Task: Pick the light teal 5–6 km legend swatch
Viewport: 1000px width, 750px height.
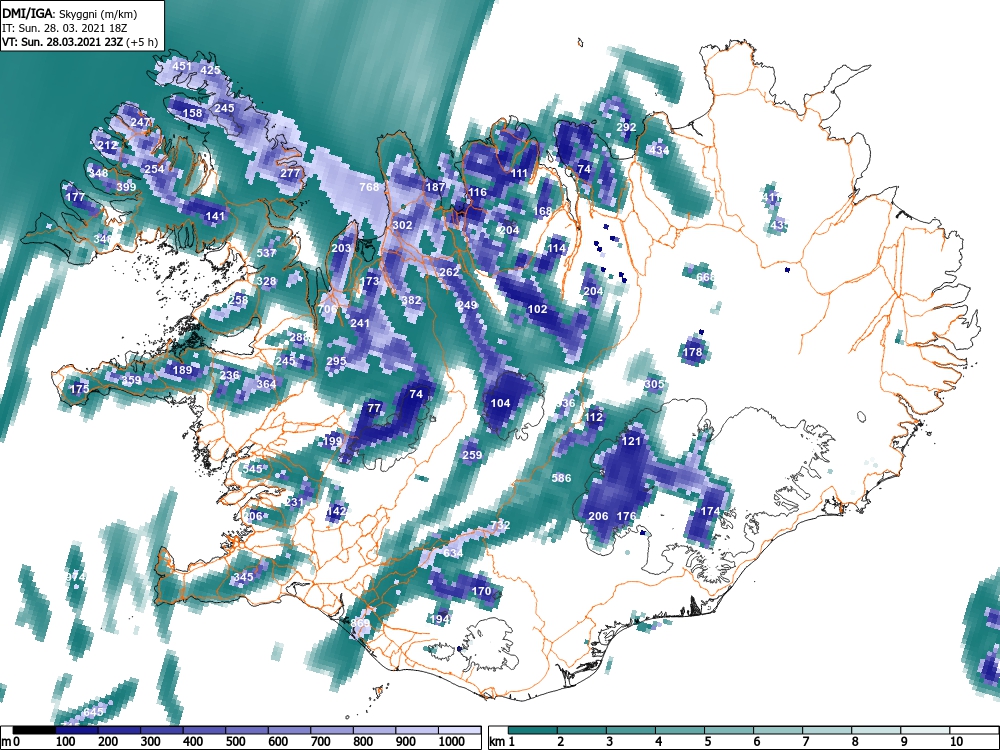Action: 729,730
